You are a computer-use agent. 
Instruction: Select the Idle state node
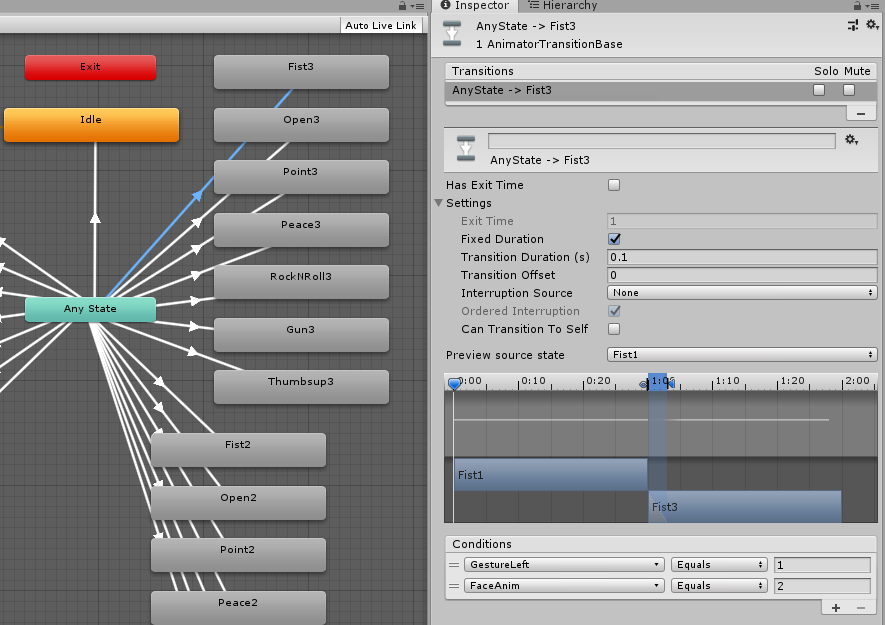click(x=91, y=125)
